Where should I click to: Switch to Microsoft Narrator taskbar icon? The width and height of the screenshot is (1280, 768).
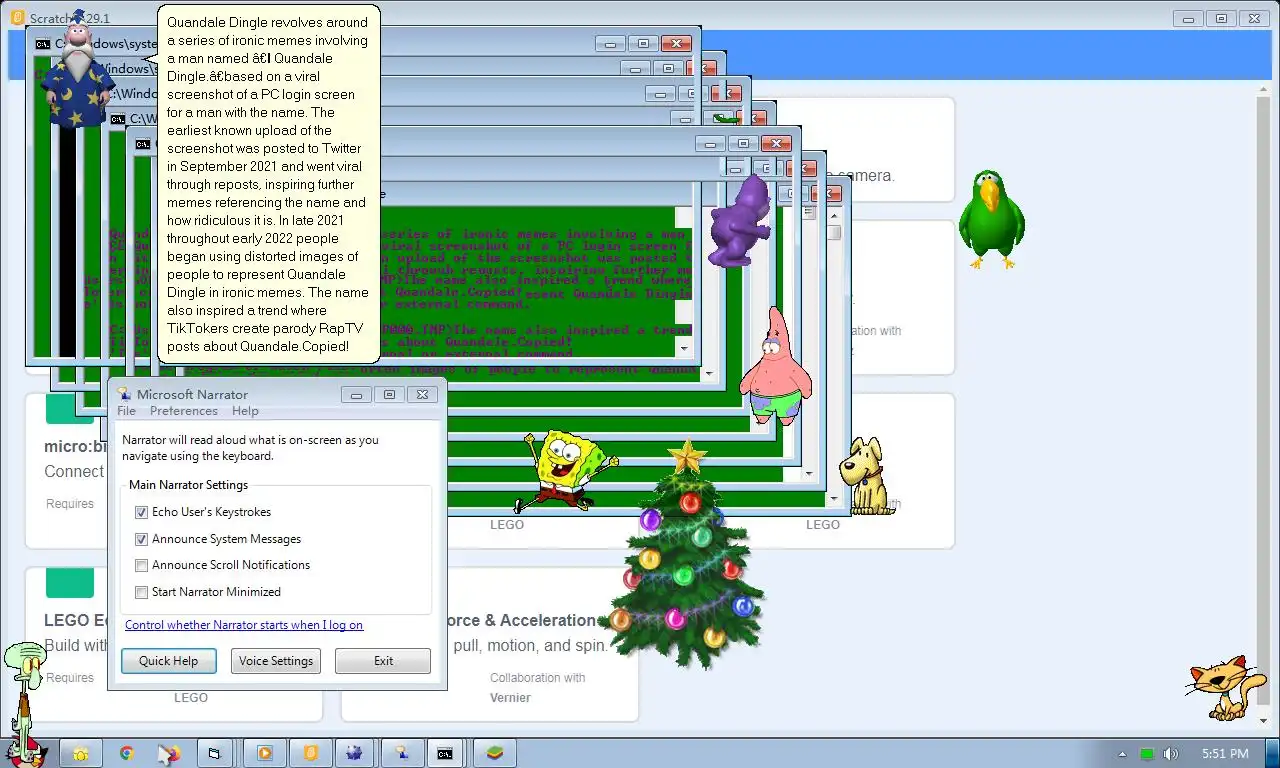[x=401, y=753]
